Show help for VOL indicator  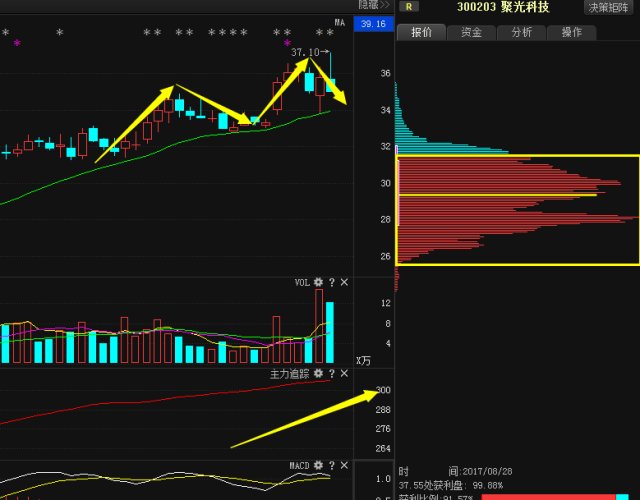pyautogui.click(x=331, y=282)
